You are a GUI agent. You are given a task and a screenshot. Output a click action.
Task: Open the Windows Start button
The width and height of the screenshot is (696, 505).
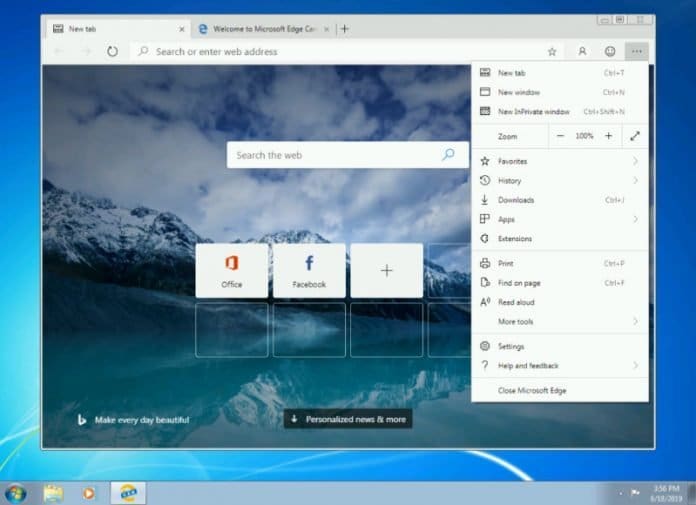(x=16, y=493)
